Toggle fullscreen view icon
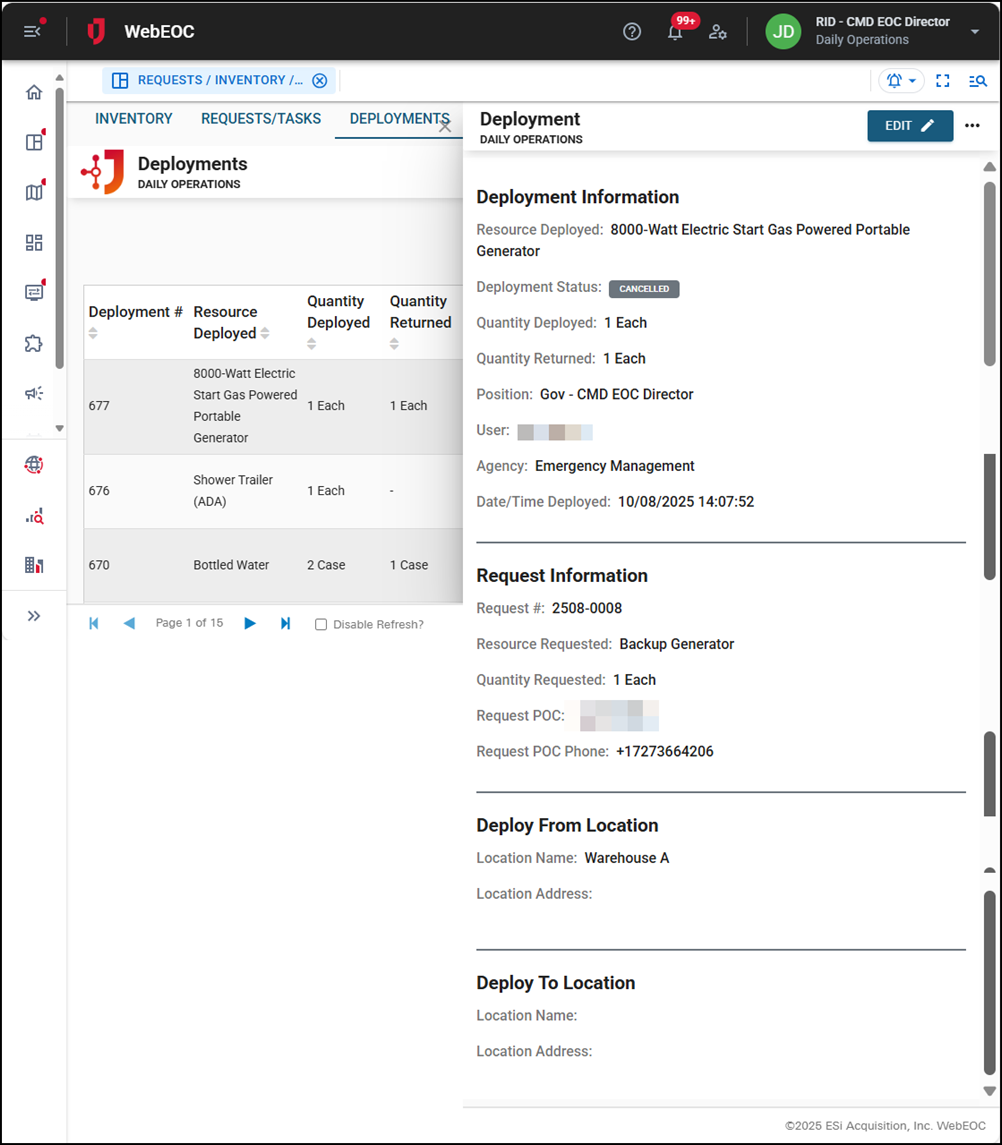The height and width of the screenshot is (1145, 1002). [943, 80]
